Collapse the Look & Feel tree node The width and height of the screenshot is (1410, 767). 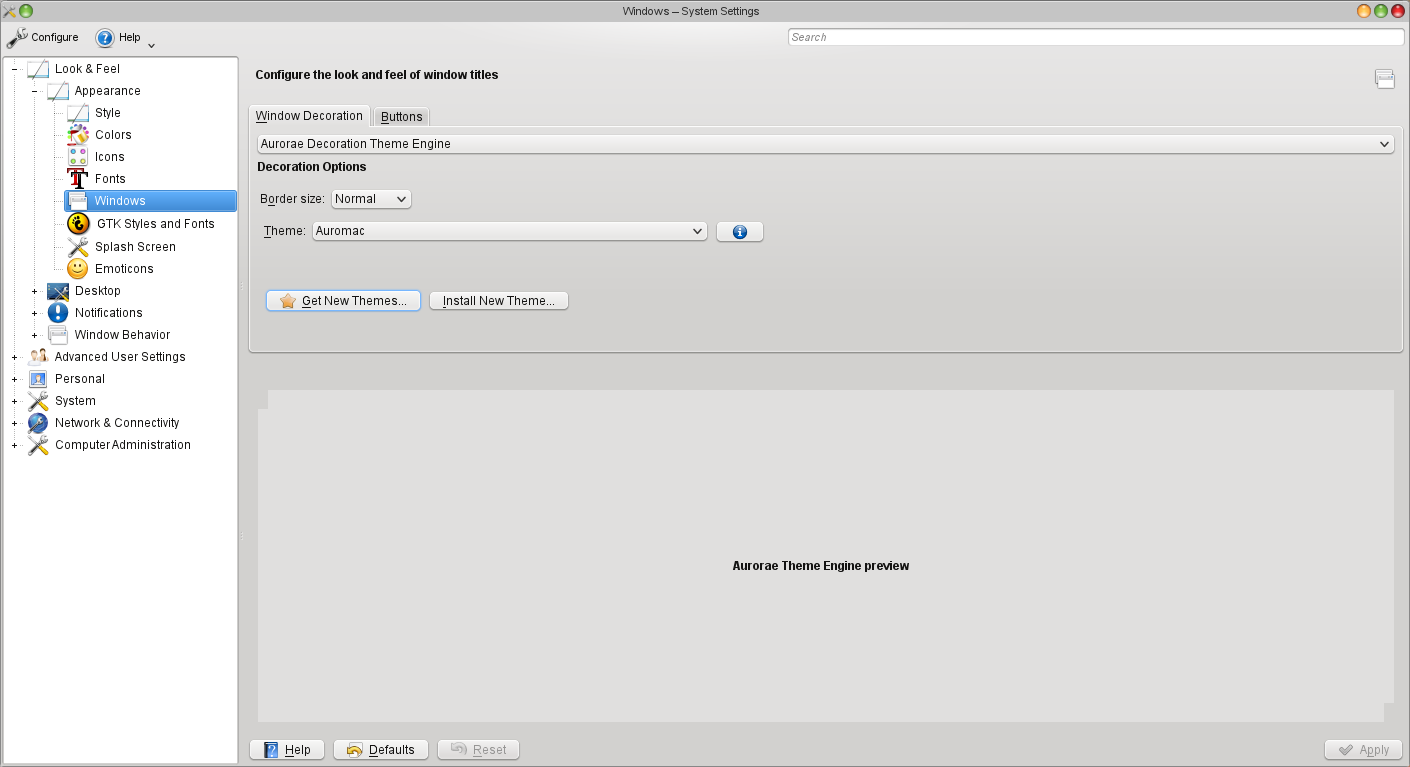pos(14,69)
